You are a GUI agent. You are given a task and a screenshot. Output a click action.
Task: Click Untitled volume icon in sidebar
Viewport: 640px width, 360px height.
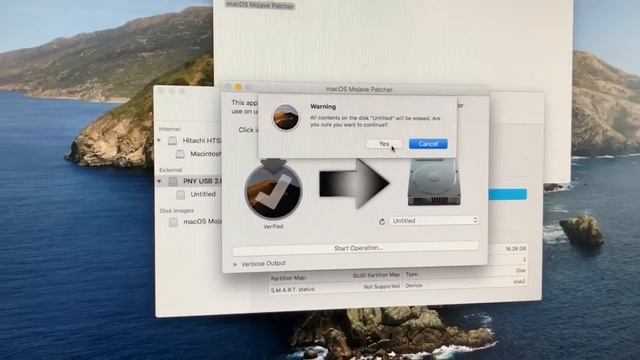tap(180, 195)
